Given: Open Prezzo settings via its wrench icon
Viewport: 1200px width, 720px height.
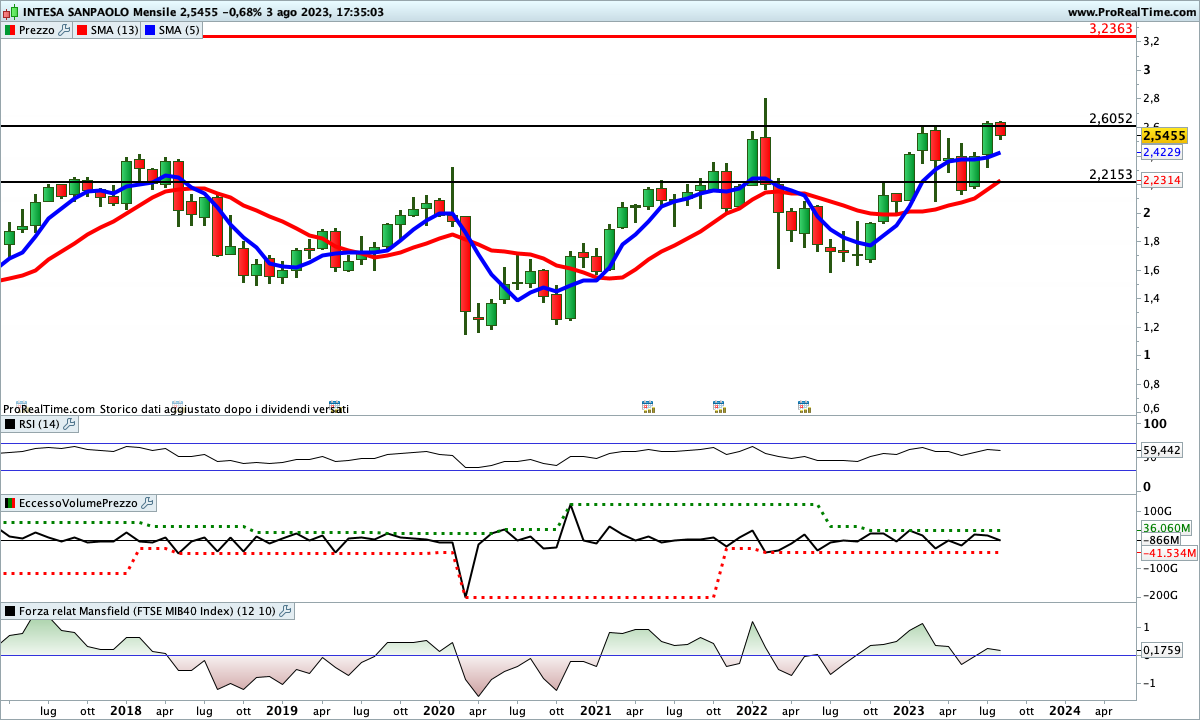Looking at the screenshot, I should tap(65, 30).
